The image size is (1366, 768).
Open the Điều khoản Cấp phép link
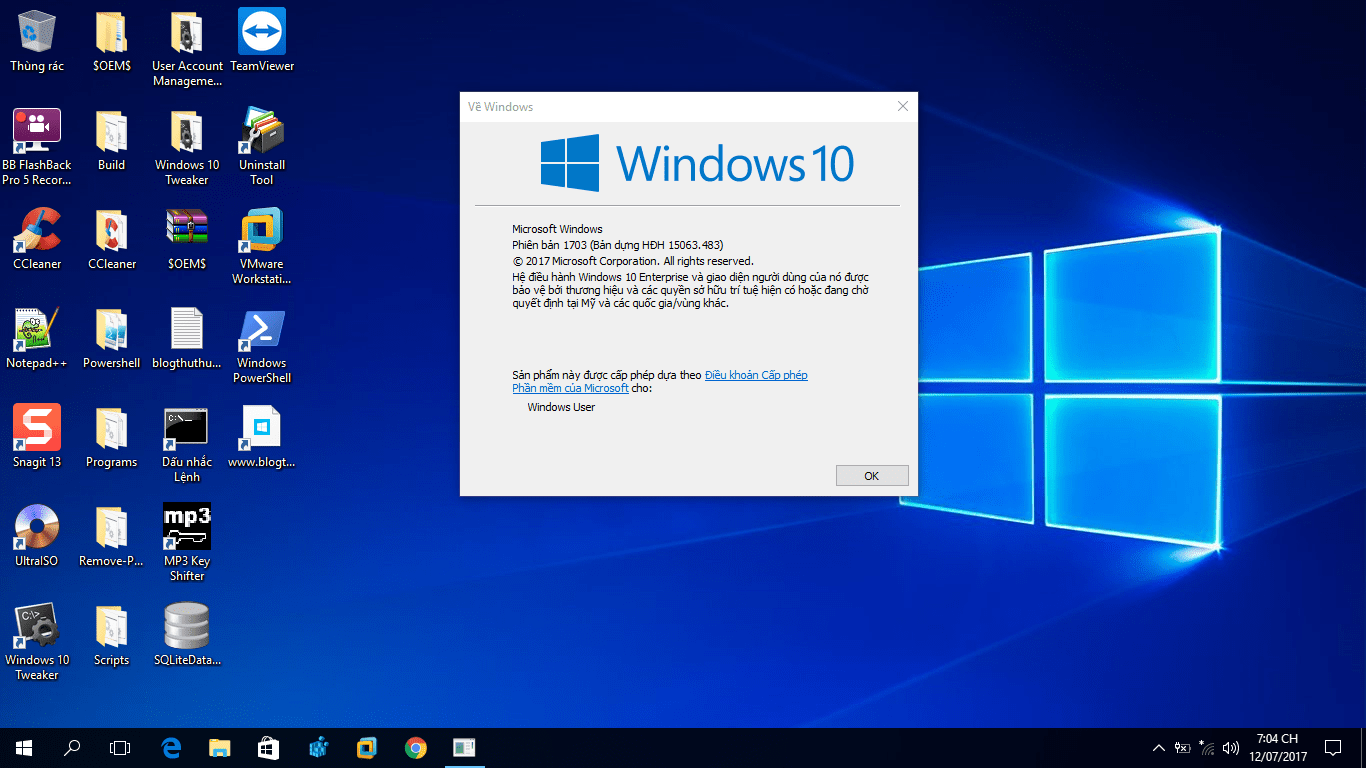click(x=755, y=375)
